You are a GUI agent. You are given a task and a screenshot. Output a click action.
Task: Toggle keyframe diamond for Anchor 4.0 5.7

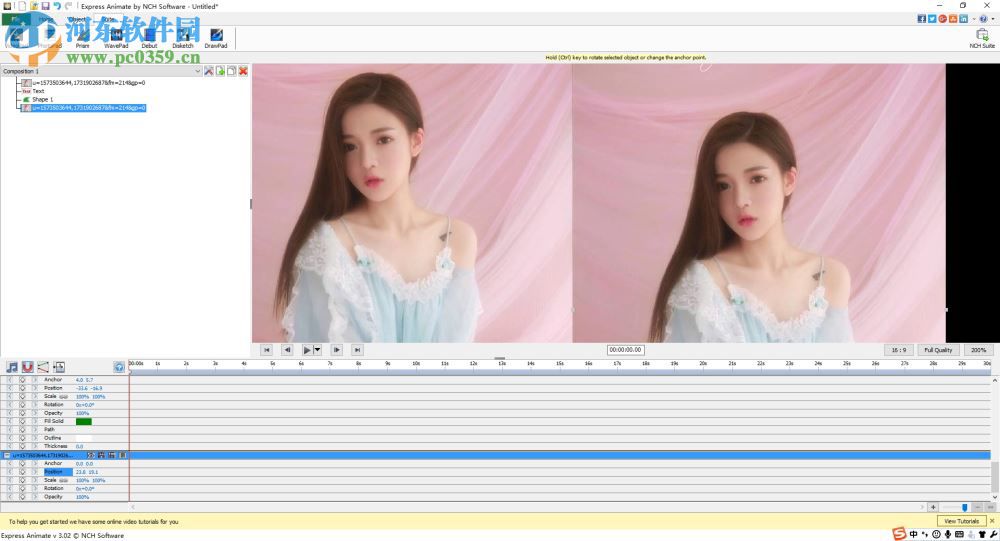pos(22,380)
